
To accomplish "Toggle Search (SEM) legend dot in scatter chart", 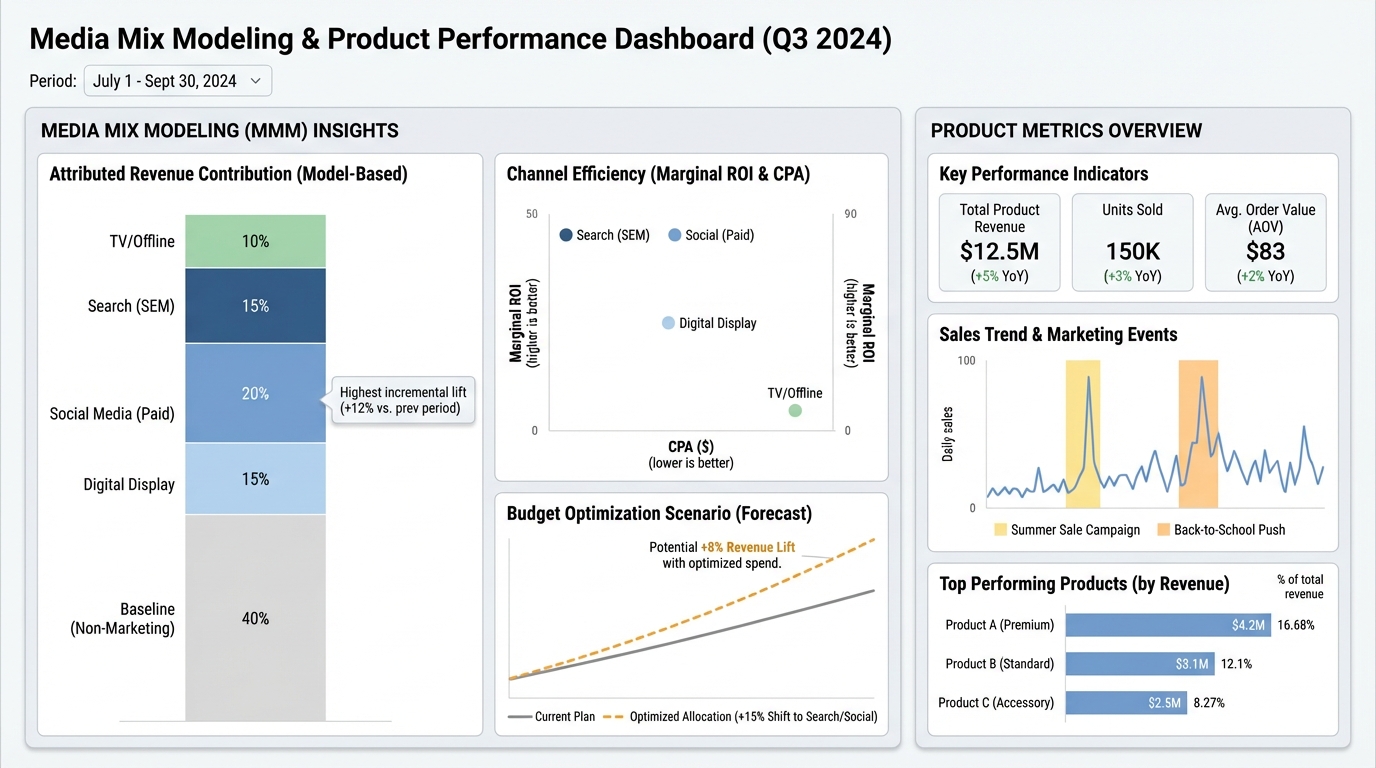I will [566, 235].
